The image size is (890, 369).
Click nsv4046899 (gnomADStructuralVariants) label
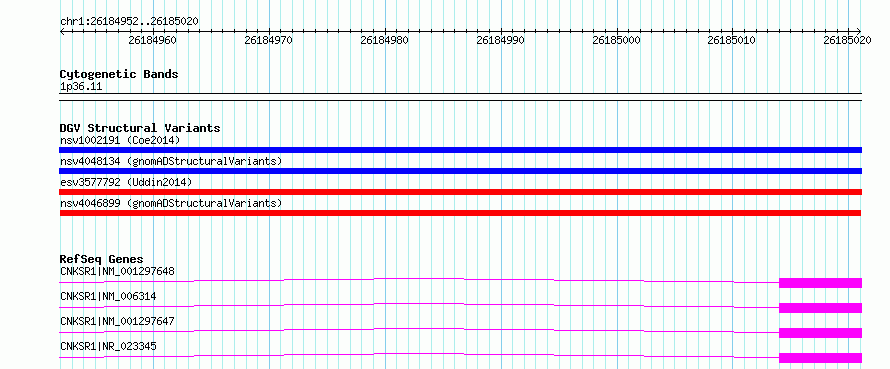171,203
